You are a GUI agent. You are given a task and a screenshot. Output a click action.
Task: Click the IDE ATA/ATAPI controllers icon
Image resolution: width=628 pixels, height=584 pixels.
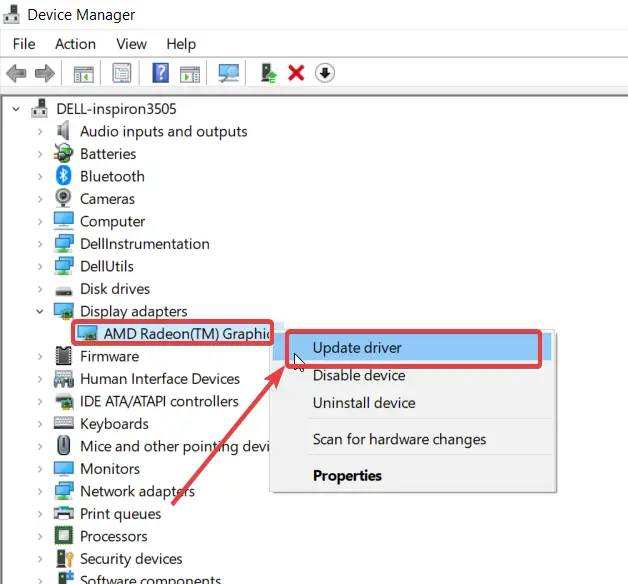click(64, 401)
